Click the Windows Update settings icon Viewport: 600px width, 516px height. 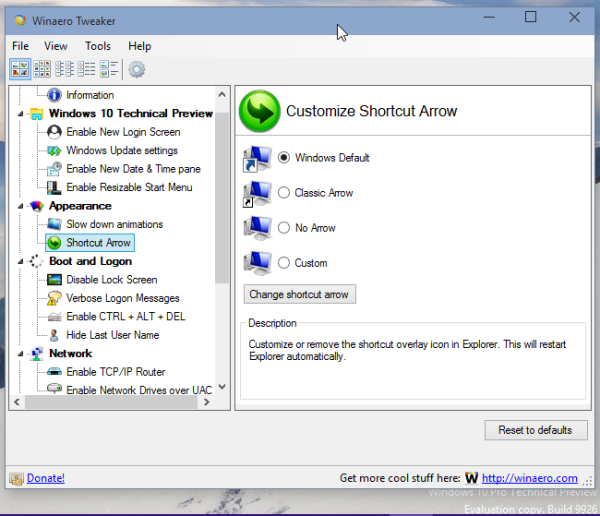click(54, 150)
